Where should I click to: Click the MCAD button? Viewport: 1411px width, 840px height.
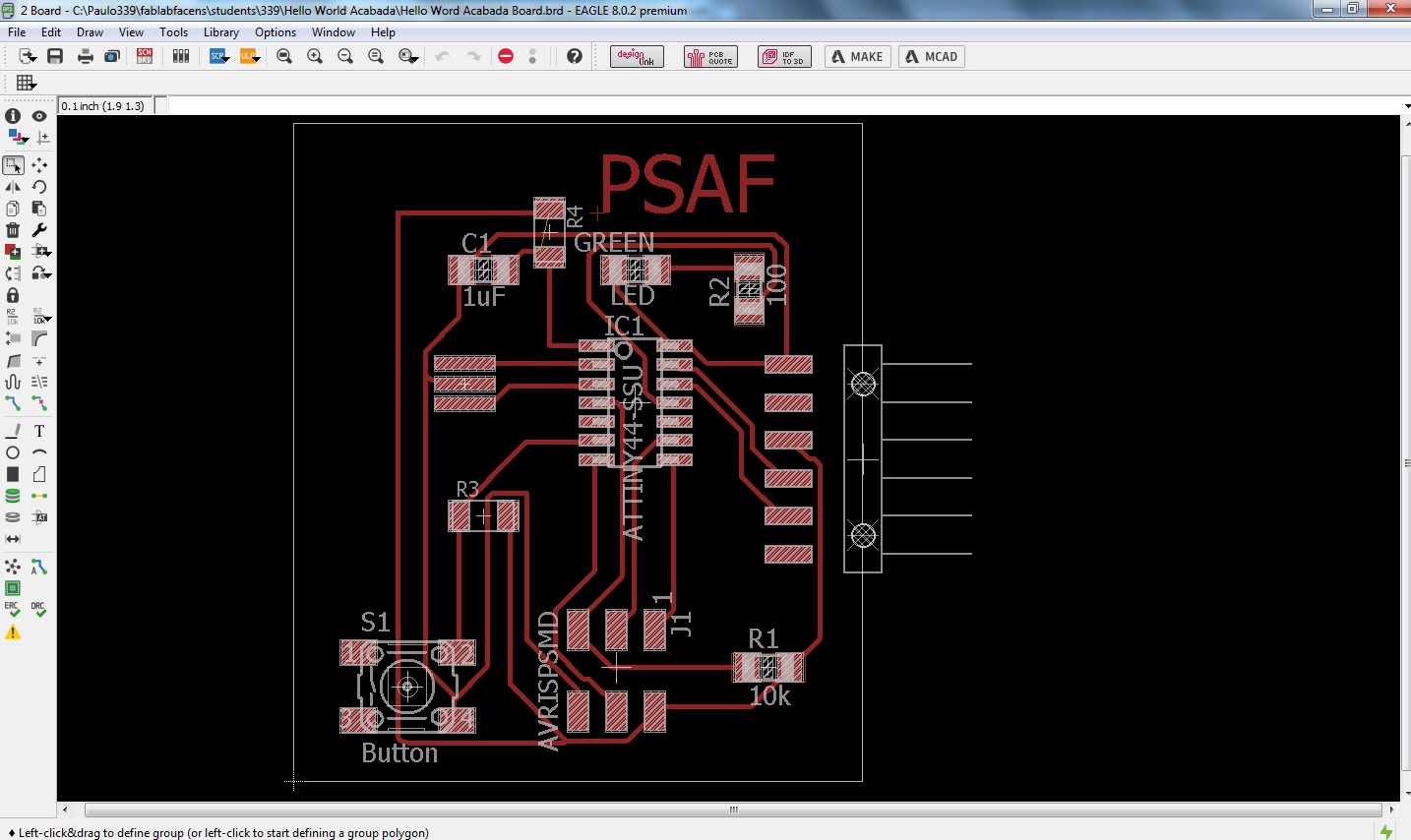932,57
